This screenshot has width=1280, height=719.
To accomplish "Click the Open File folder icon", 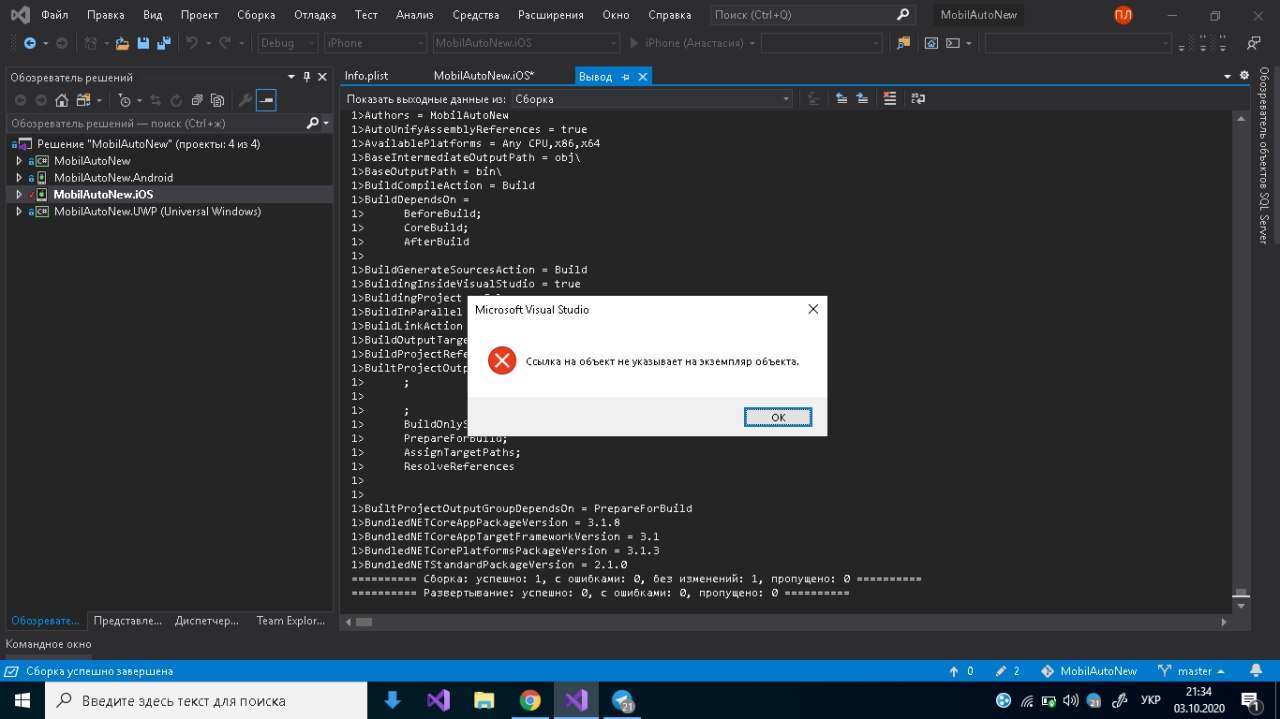I will coord(122,43).
